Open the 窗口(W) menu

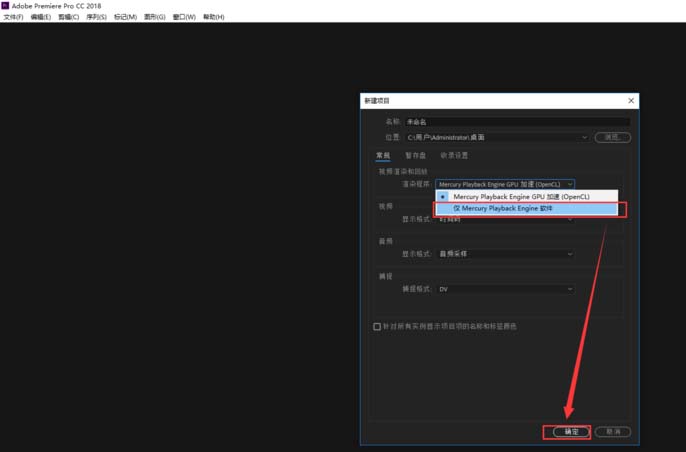click(184, 17)
